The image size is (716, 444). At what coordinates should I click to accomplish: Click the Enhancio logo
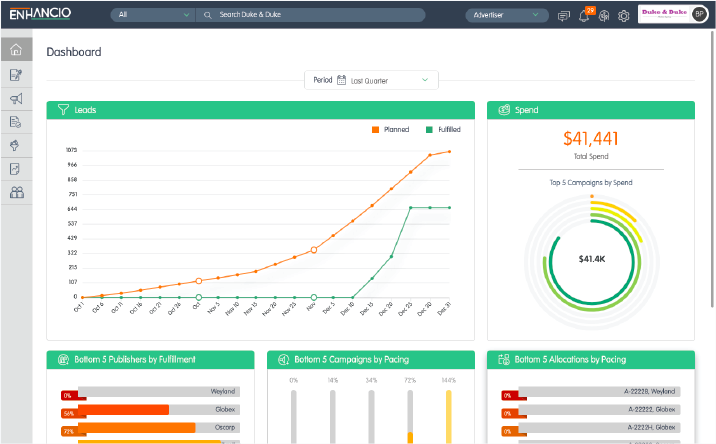(40, 13)
